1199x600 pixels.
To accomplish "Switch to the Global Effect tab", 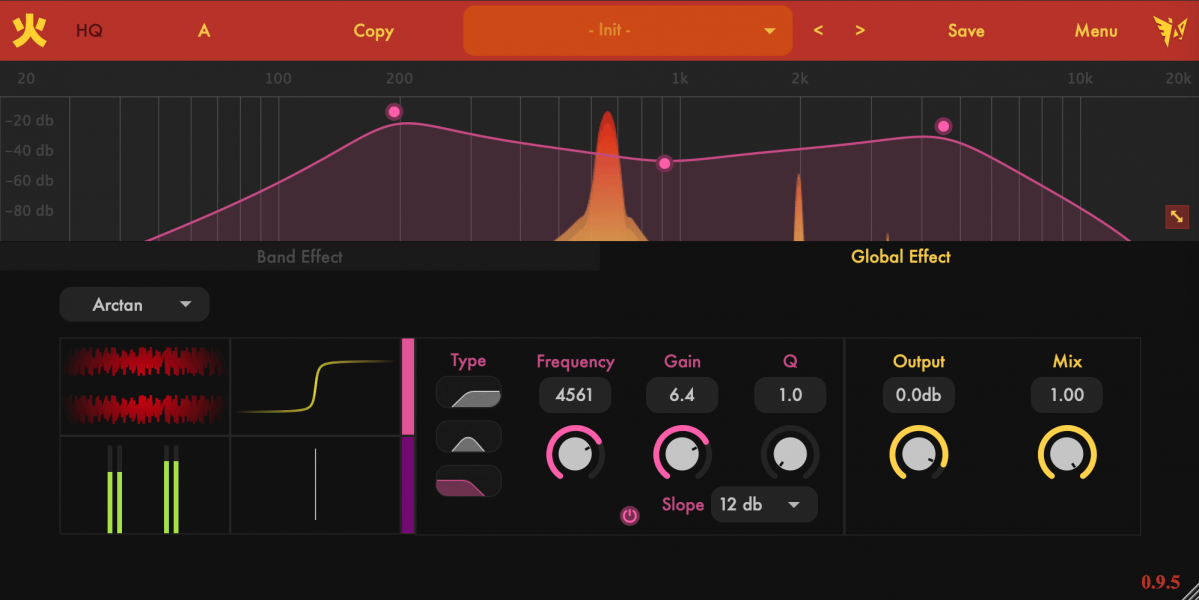I will (900, 257).
